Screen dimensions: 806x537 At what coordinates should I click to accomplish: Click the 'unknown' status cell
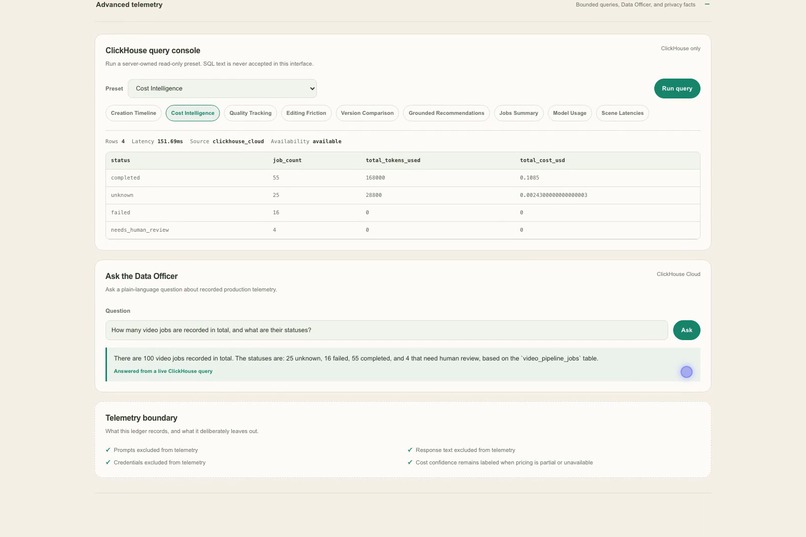pos(122,195)
